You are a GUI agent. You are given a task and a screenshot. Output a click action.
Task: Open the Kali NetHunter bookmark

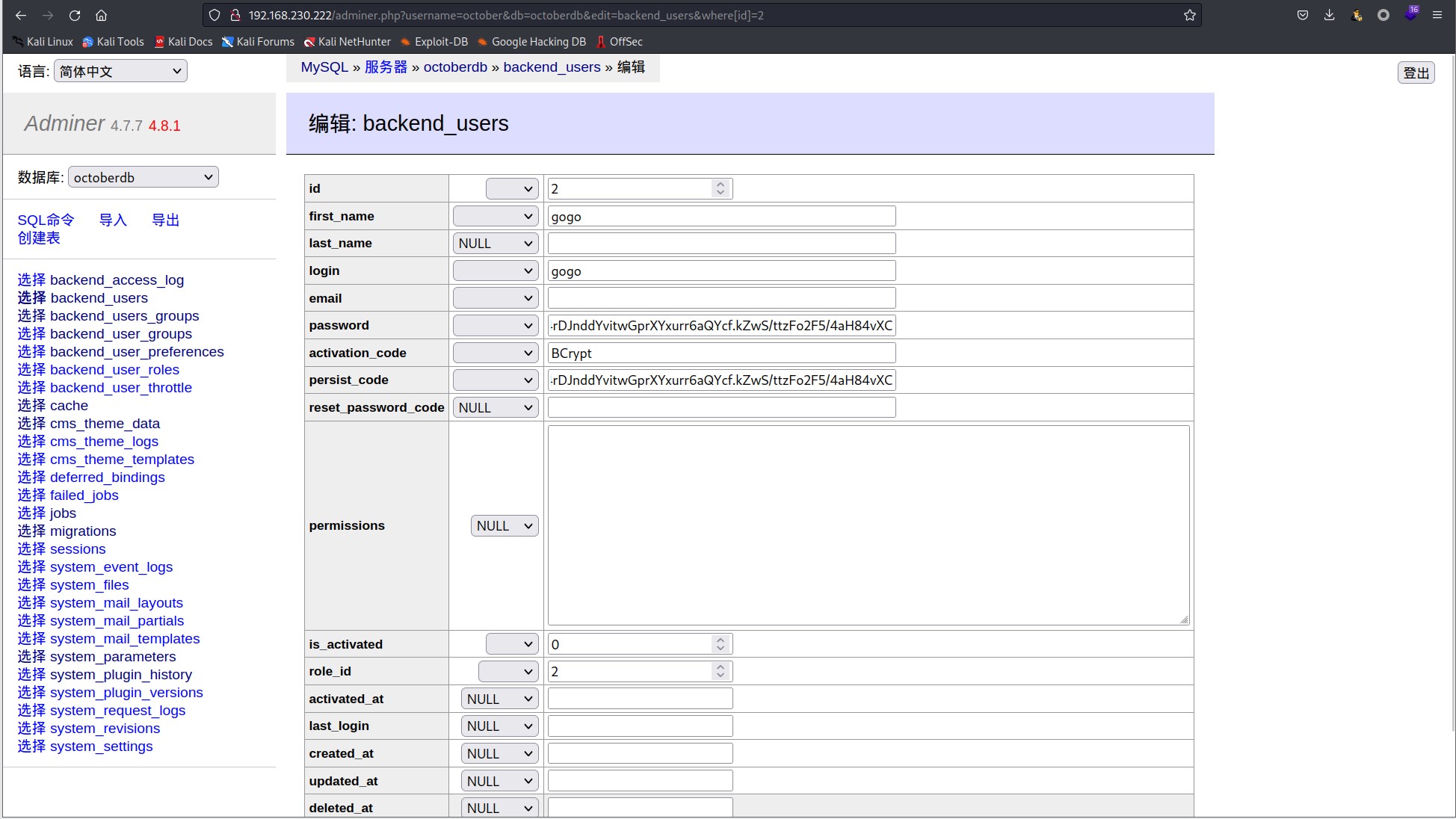point(348,42)
